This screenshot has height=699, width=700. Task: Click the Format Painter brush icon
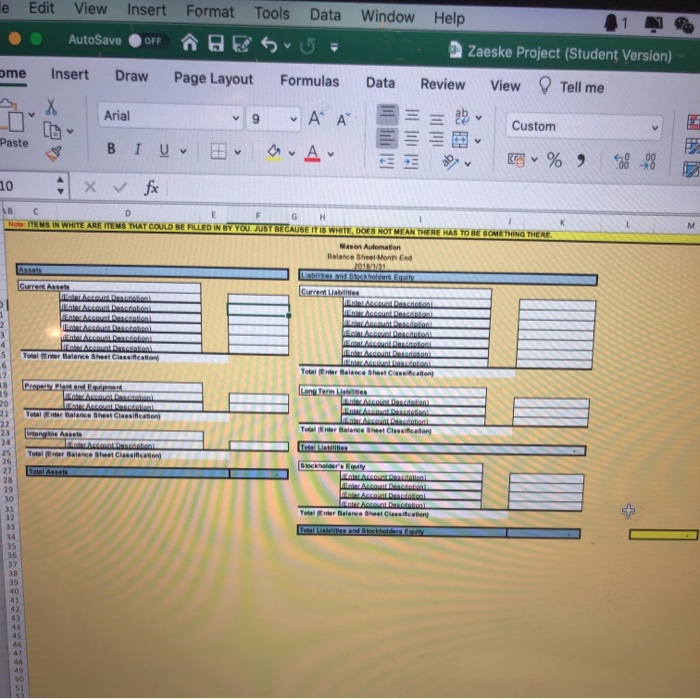coord(54,154)
